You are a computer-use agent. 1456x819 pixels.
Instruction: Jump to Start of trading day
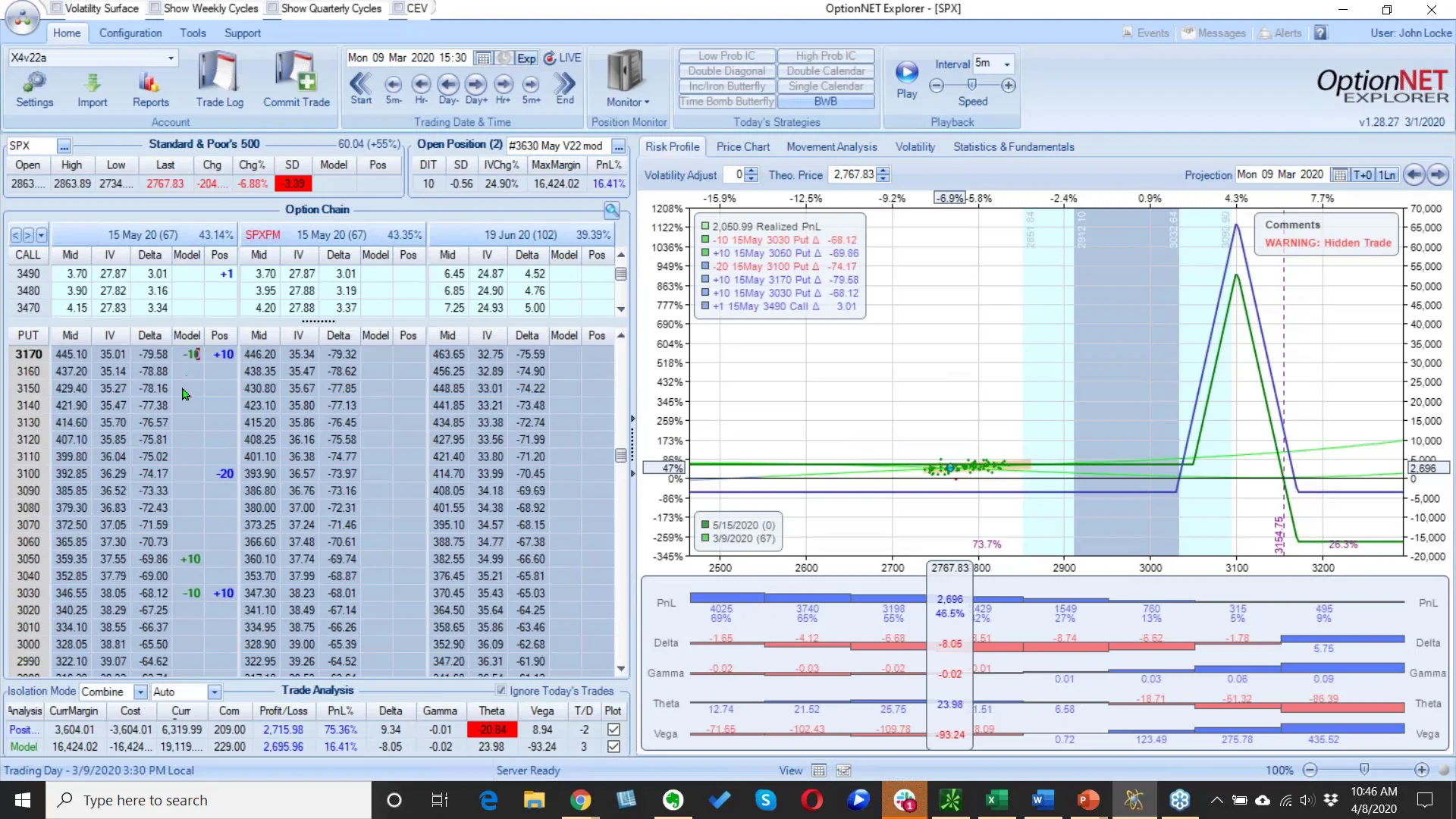click(361, 88)
